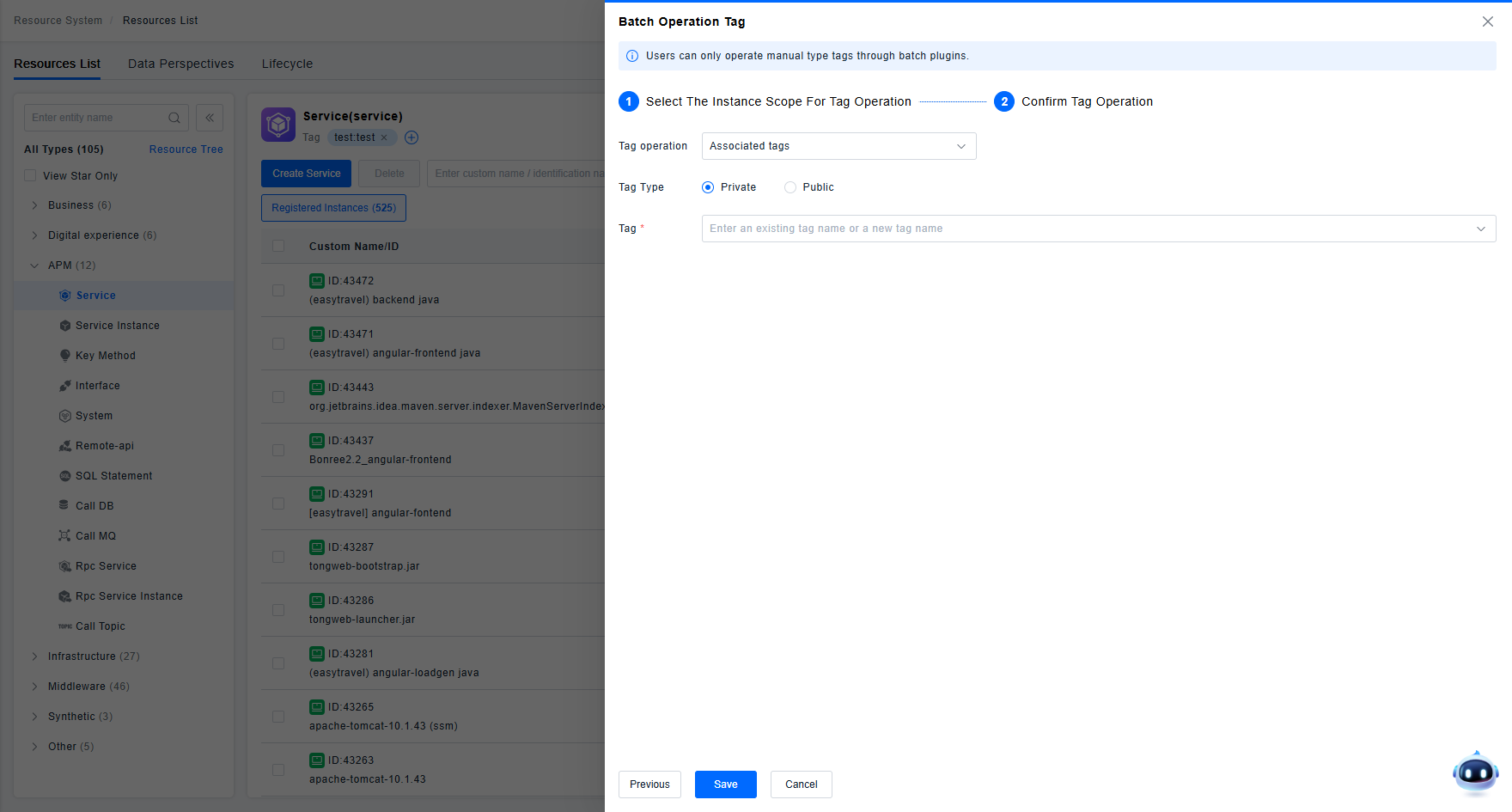
Task: Switch to the Data Perspectives tab
Action: click(180, 64)
